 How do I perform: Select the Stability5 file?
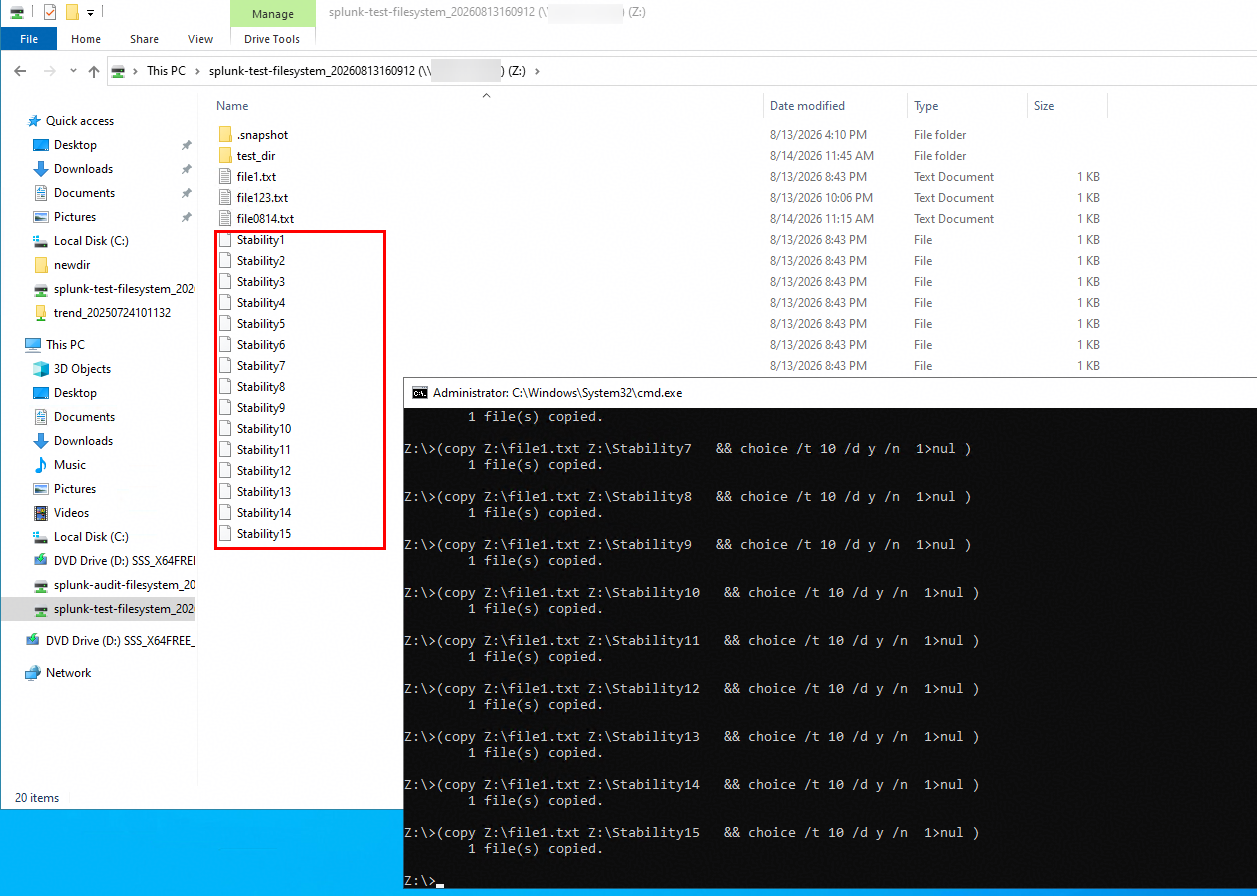click(261, 324)
